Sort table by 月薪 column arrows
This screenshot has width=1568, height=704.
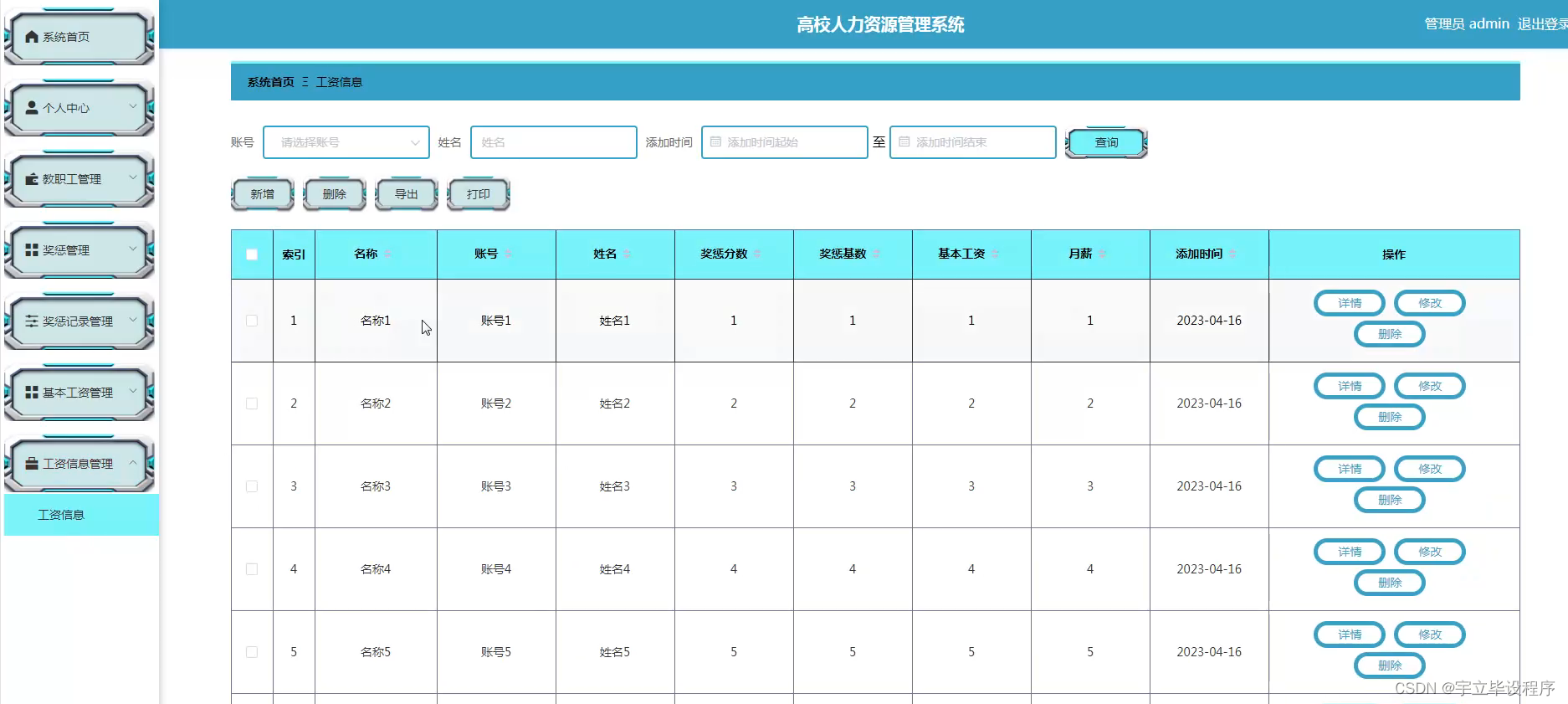pos(1102,254)
